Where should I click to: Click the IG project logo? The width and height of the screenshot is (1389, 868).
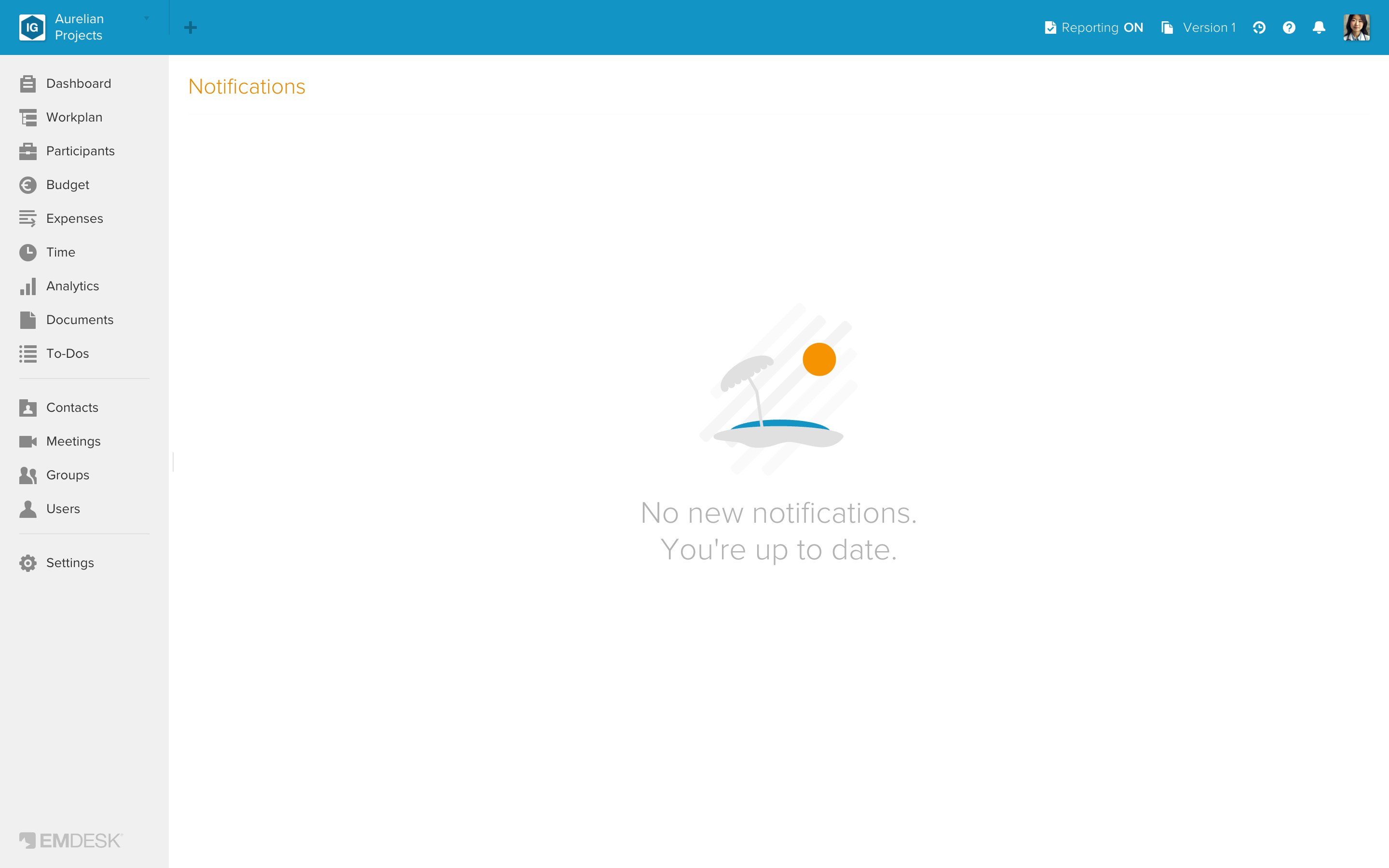click(32, 27)
